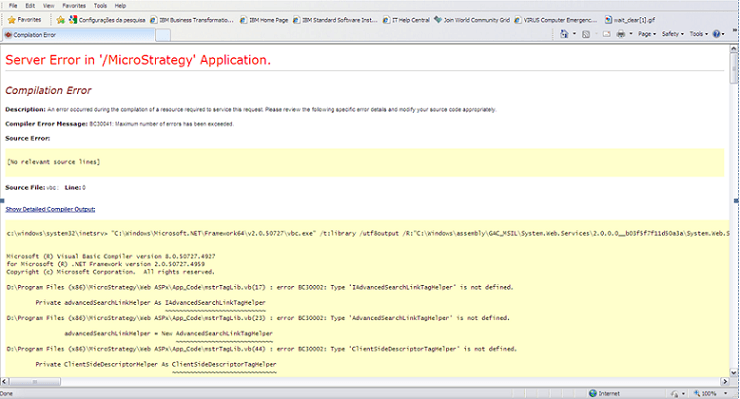Click the 'Copyright (c) Microsoft Corporation' line
The image size is (740, 399).
[110, 272]
